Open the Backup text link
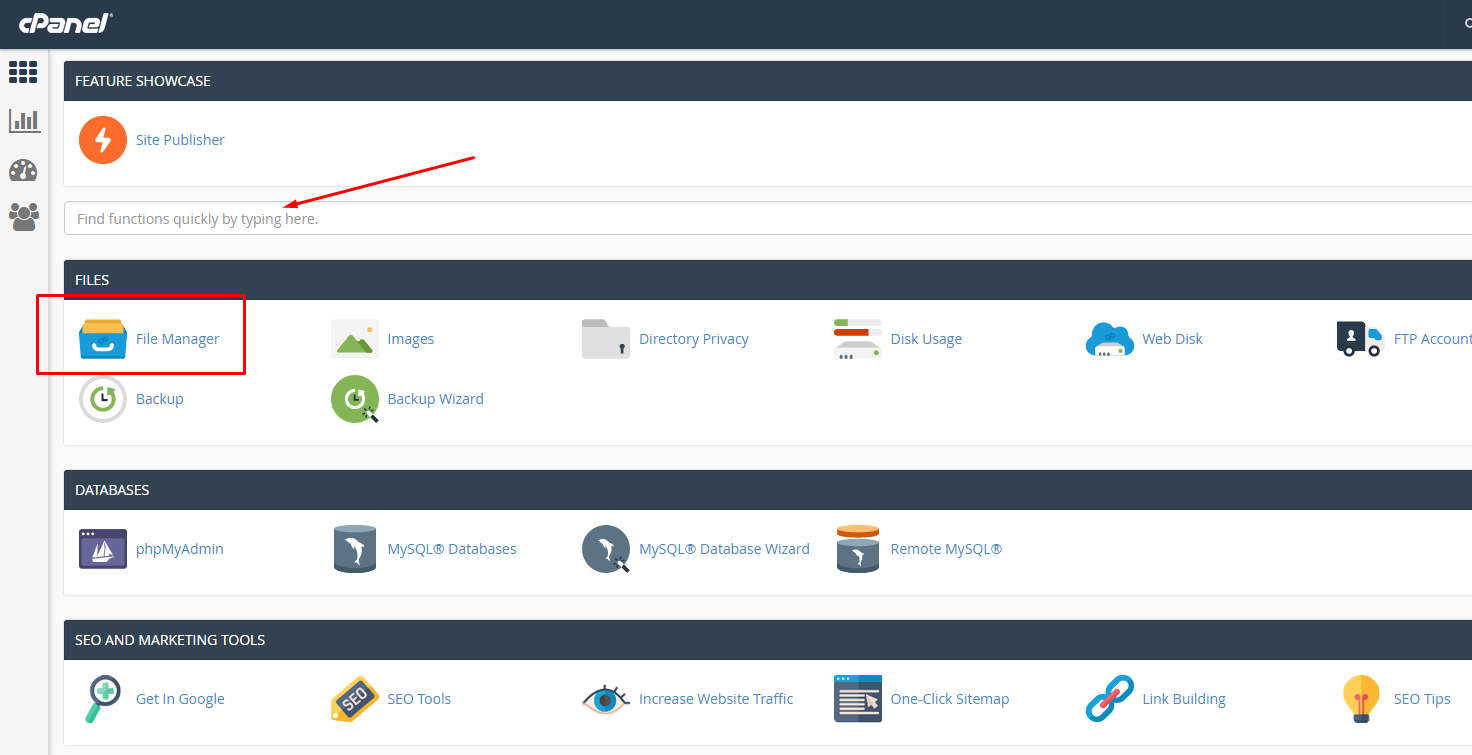 [160, 399]
